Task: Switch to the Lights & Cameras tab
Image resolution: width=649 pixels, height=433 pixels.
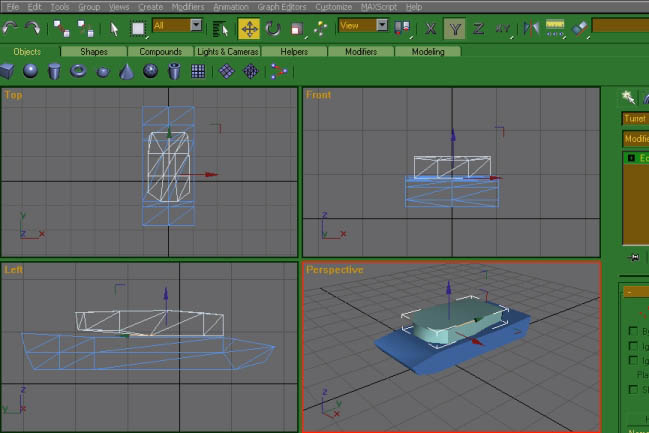Action: pyautogui.click(x=228, y=51)
